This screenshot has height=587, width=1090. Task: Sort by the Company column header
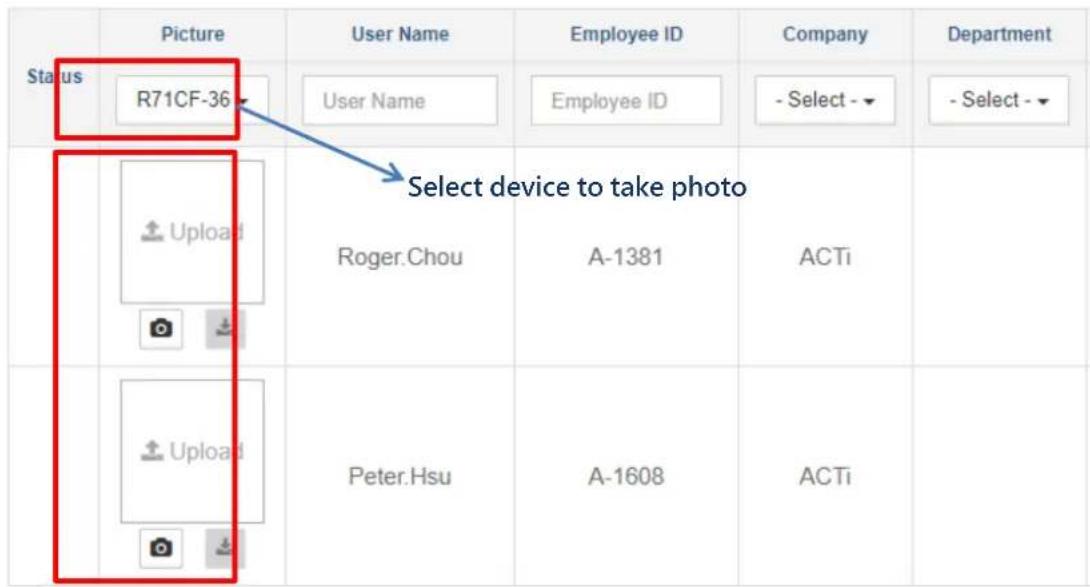[x=825, y=34]
